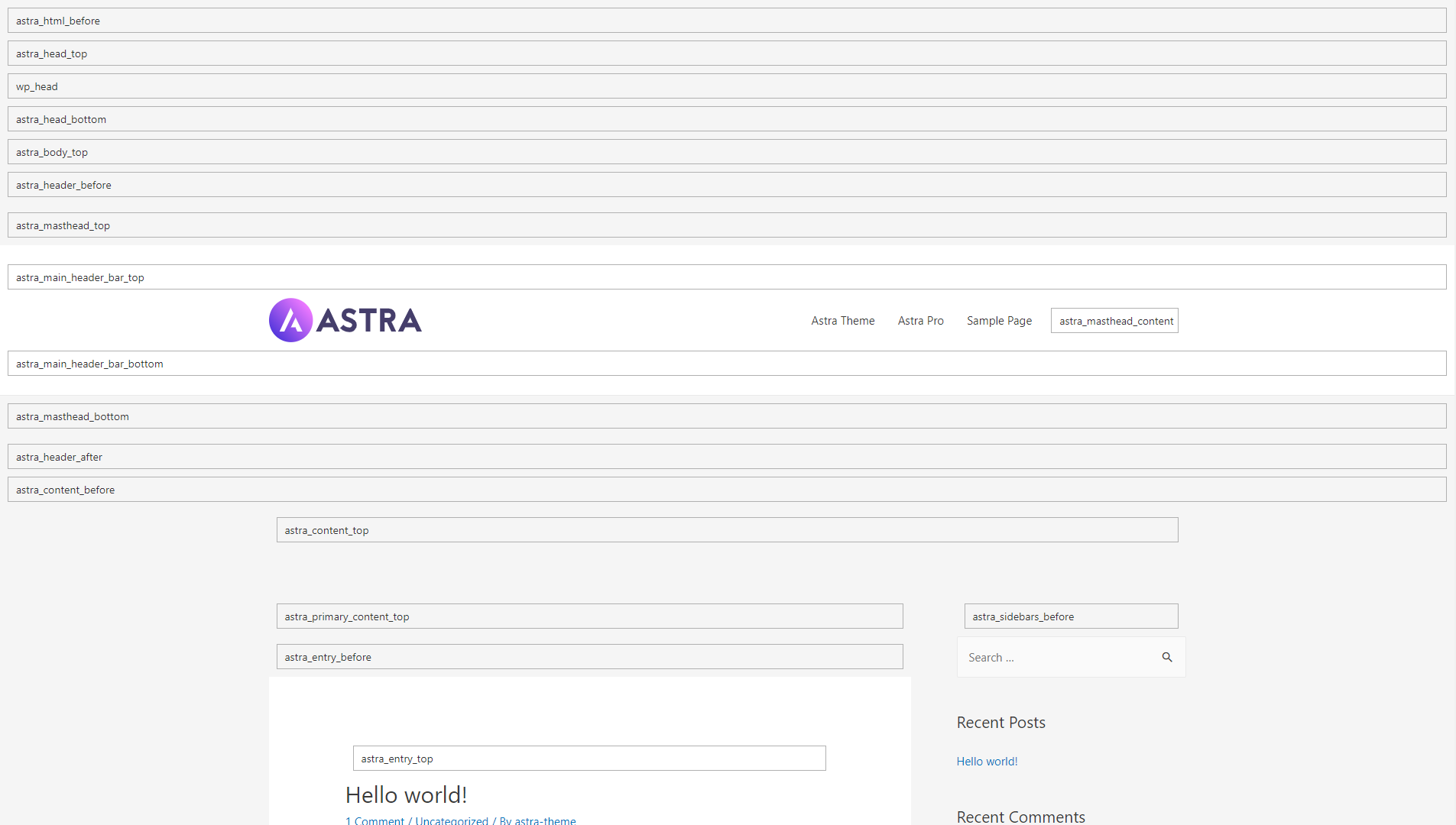Click the astra_header_after hook label
This screenshot has height=825, width=1456.
tap(59, 457)
